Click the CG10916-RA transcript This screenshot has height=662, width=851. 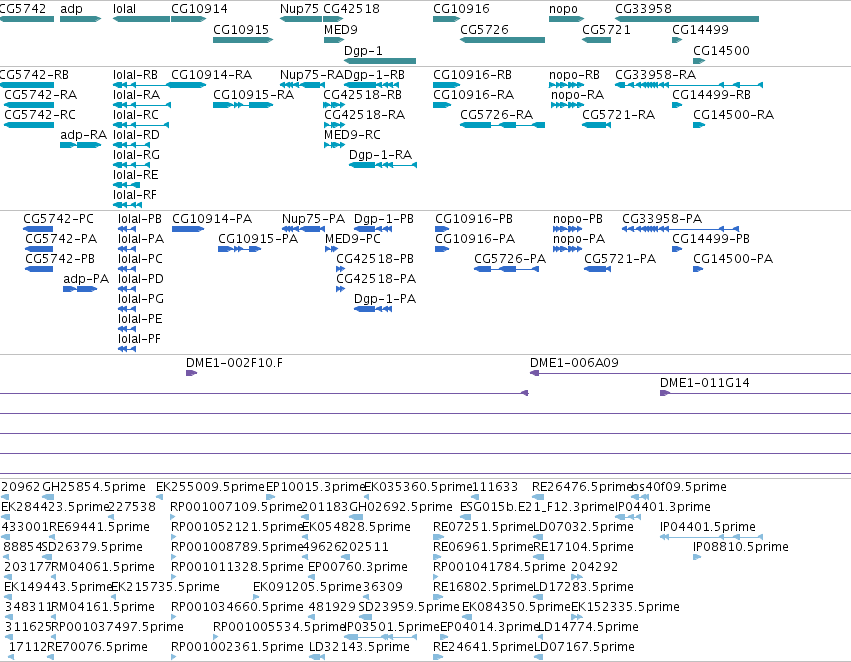442,105
